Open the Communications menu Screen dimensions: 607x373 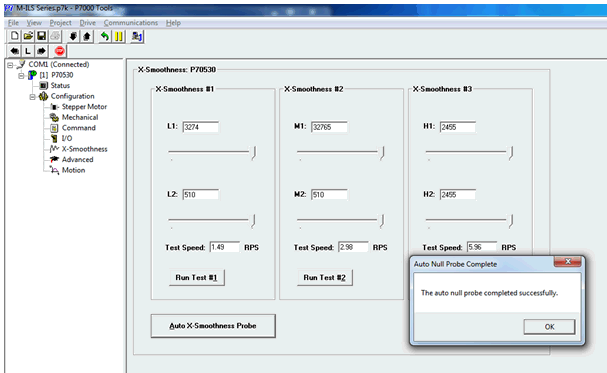coord(130,23)
